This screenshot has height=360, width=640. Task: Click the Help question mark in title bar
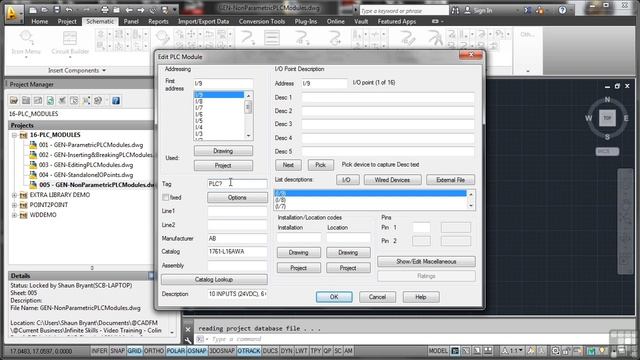point(562,11)
